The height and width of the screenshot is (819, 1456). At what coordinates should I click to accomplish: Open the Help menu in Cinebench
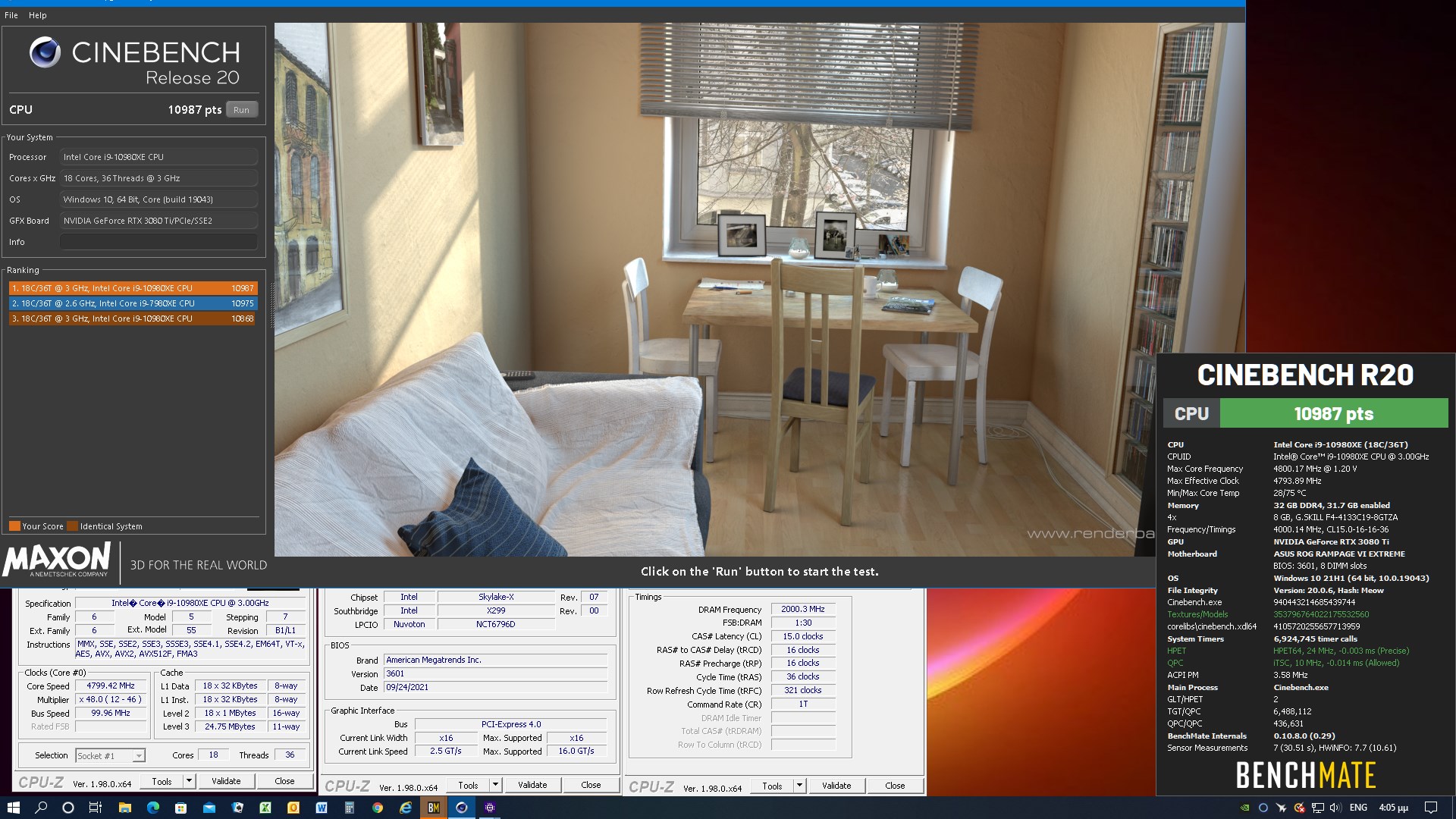(x=37, y=15)
